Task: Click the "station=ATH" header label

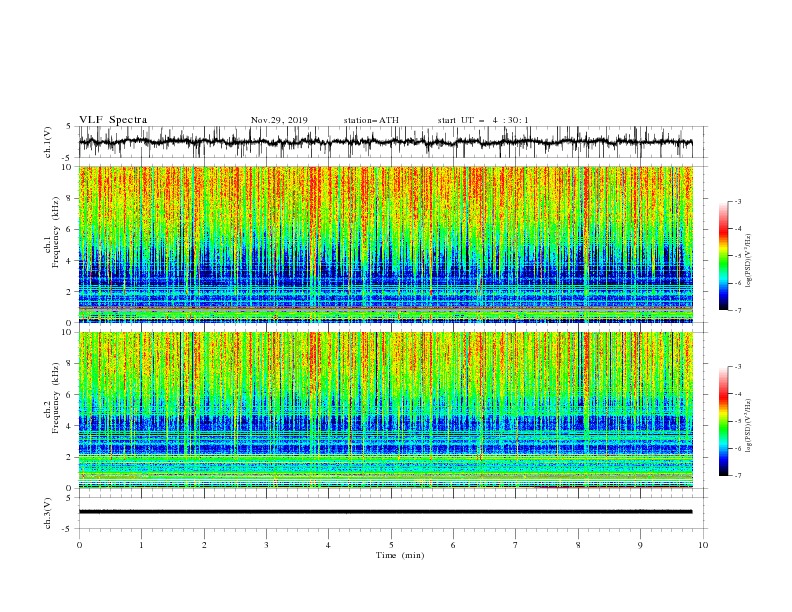Action: 371,120
